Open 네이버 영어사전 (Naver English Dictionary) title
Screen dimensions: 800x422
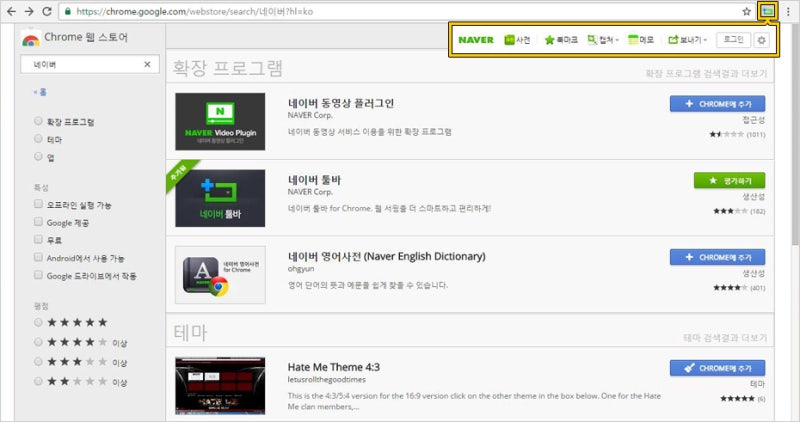pos(386,256)
